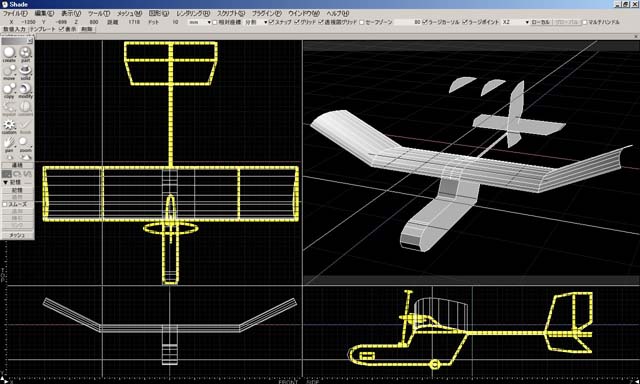Click the ローカル button

(541, 22)
